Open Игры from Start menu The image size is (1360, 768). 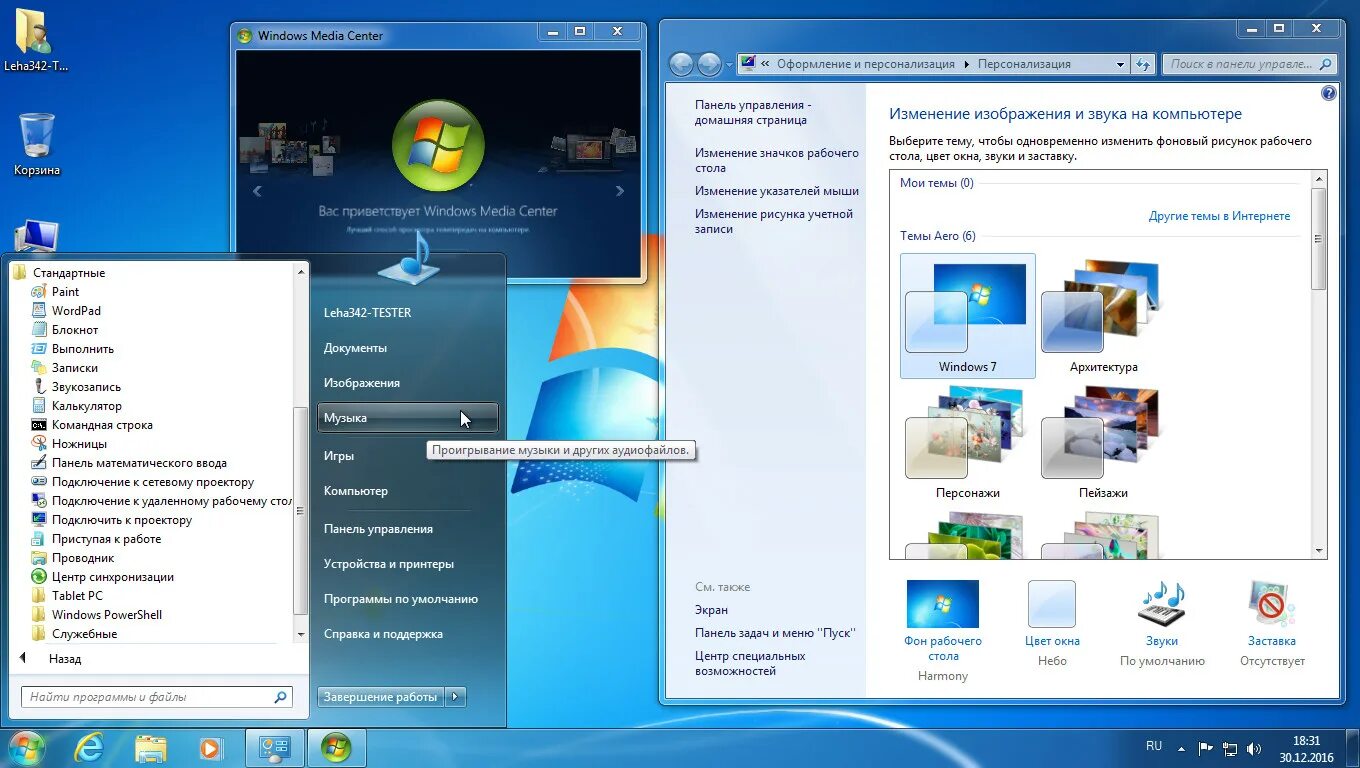click(339, 456)
